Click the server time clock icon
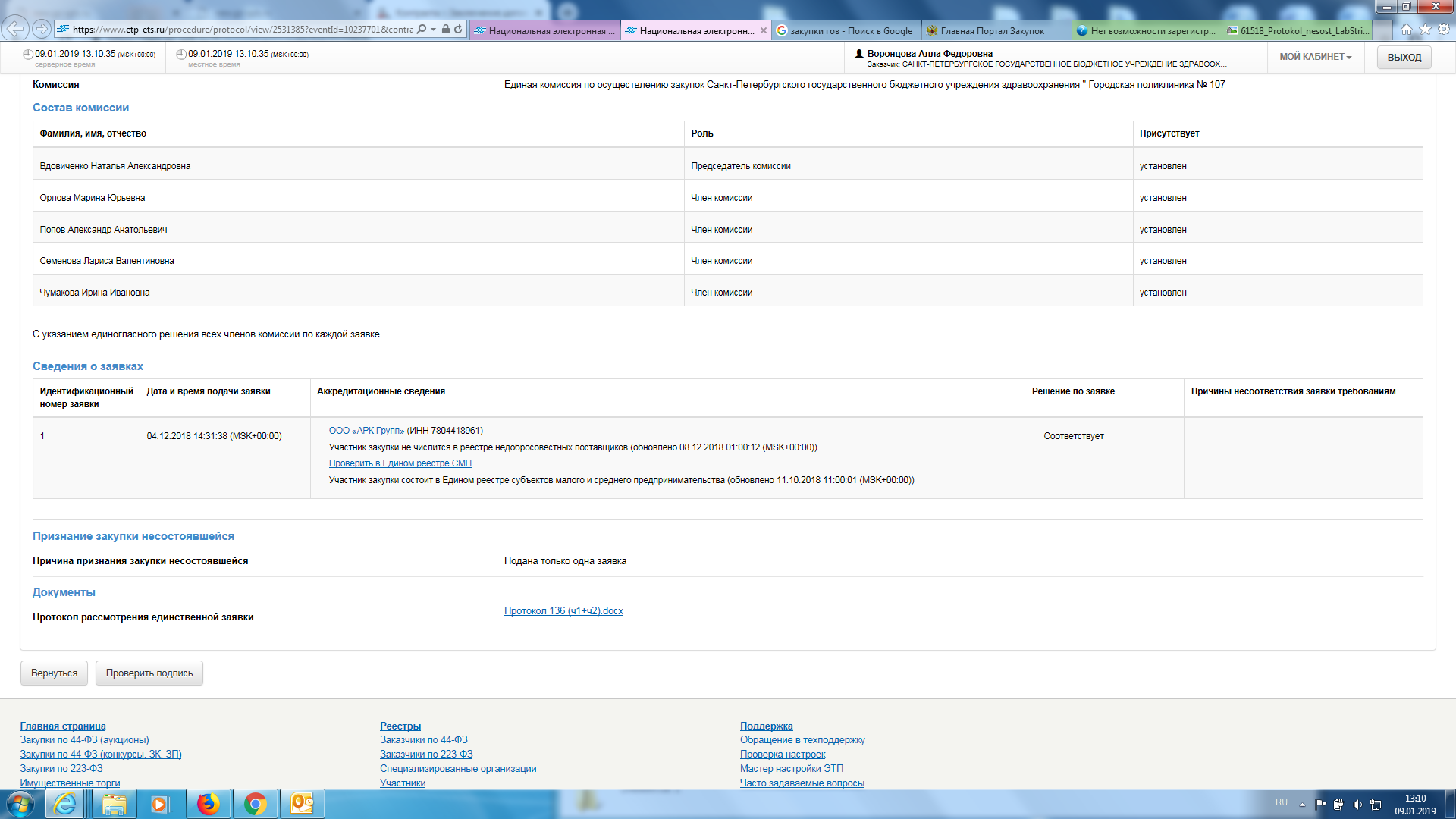The height and width of the screenshot is (819, 1456). coord(28,54)
